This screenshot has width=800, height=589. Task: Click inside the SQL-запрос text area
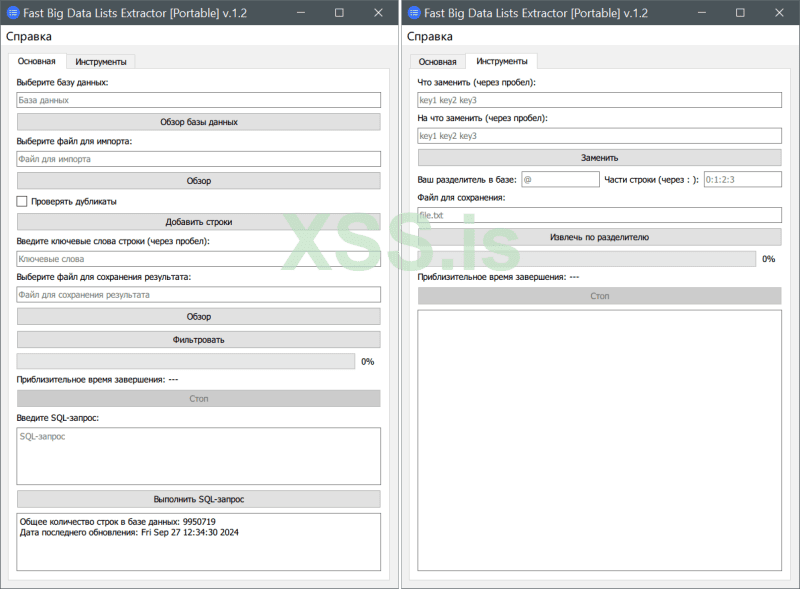tap(199, 456)
